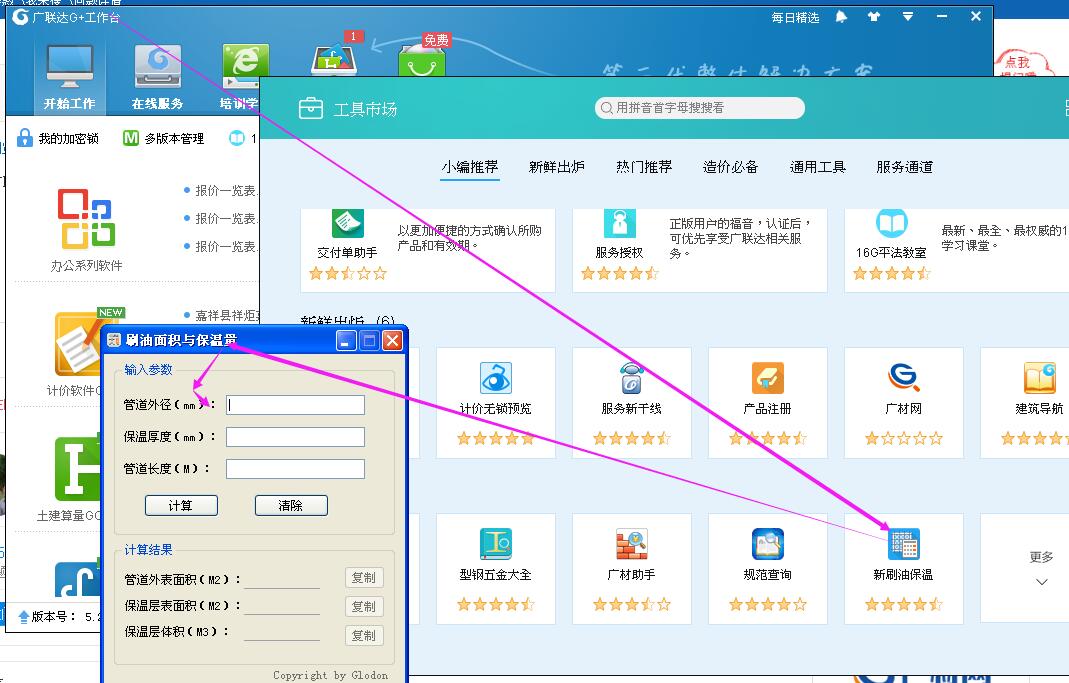The width and height of the screenshot is (1069, 683).
Task: Switch to the 小编推荐 tab
Action: 470,167
